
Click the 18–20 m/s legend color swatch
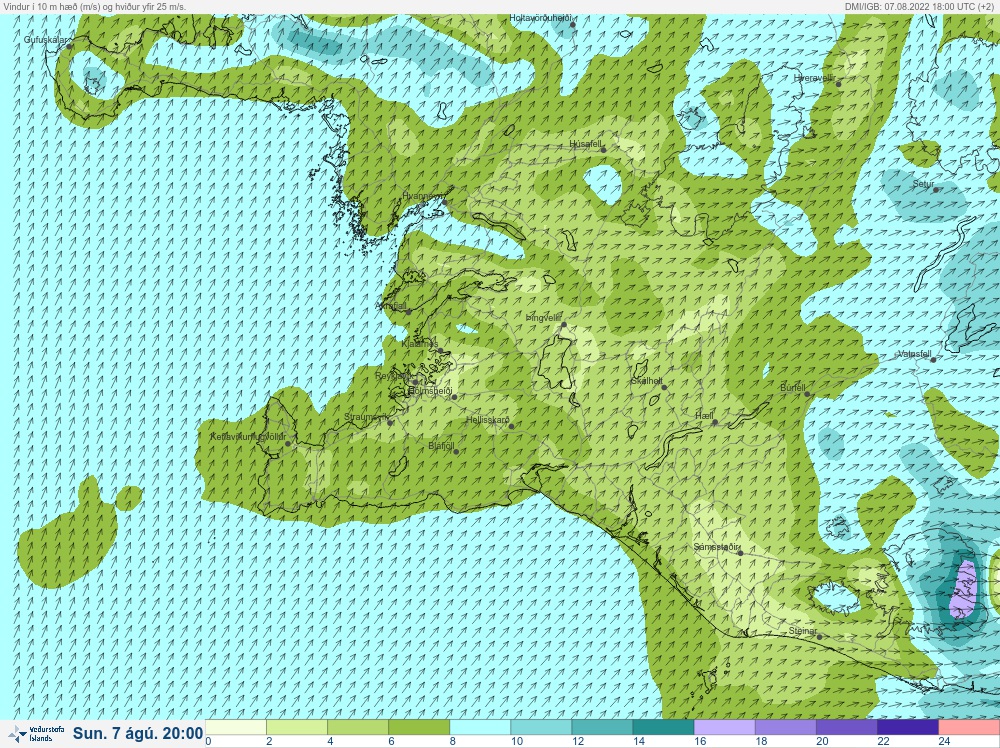(786, 727)
